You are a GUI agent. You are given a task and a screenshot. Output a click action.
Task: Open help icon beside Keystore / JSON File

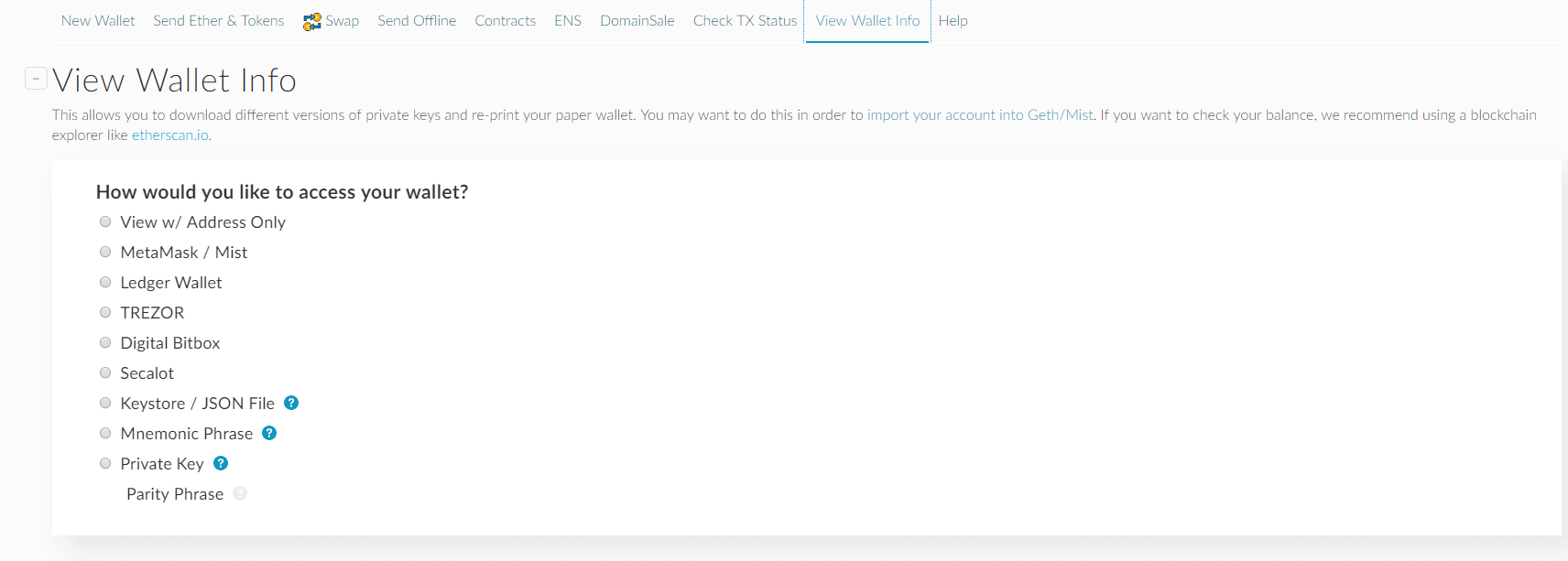point(291,403)
